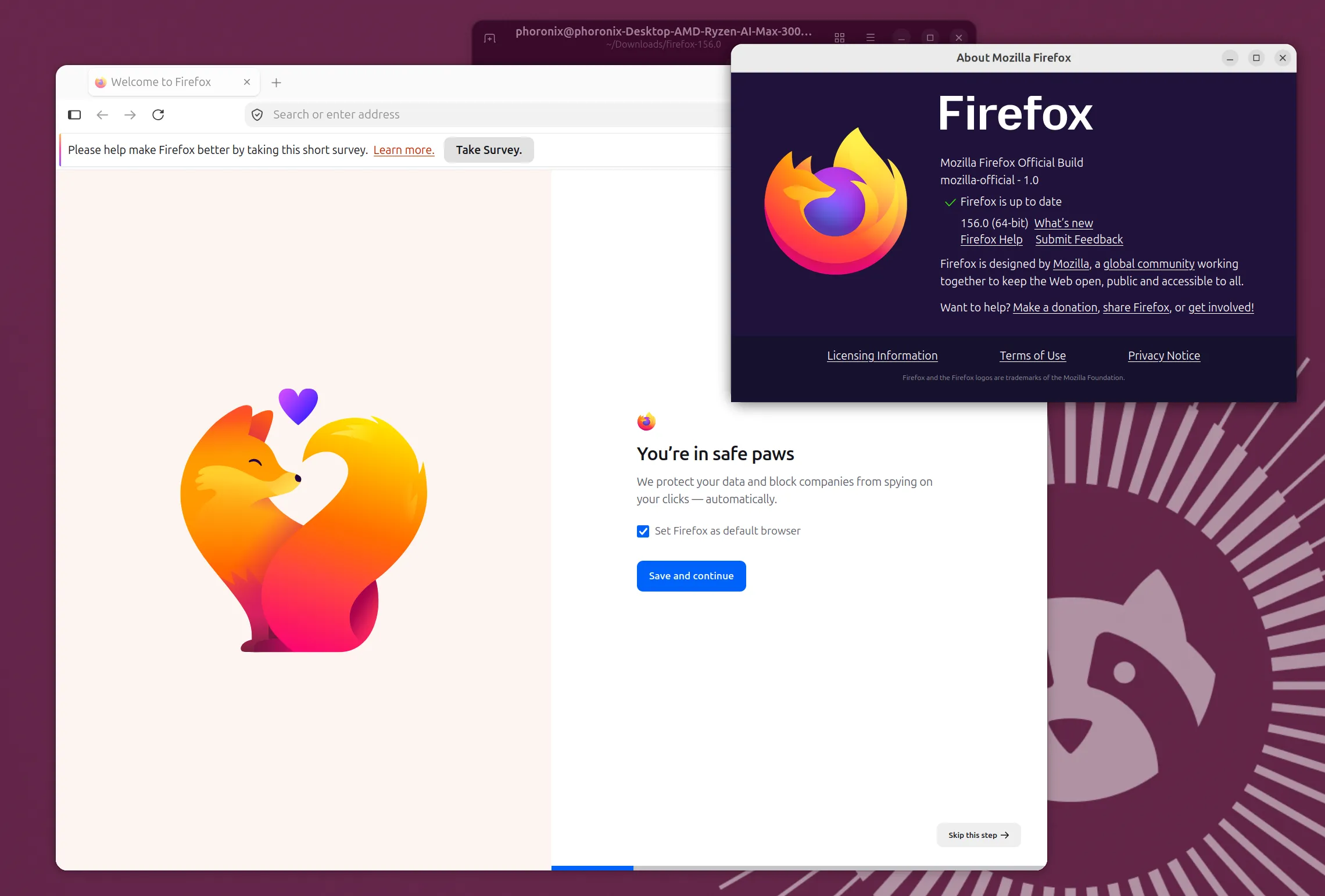
Task: Open the Make a donation link
Action: [x=1055, y=307]
